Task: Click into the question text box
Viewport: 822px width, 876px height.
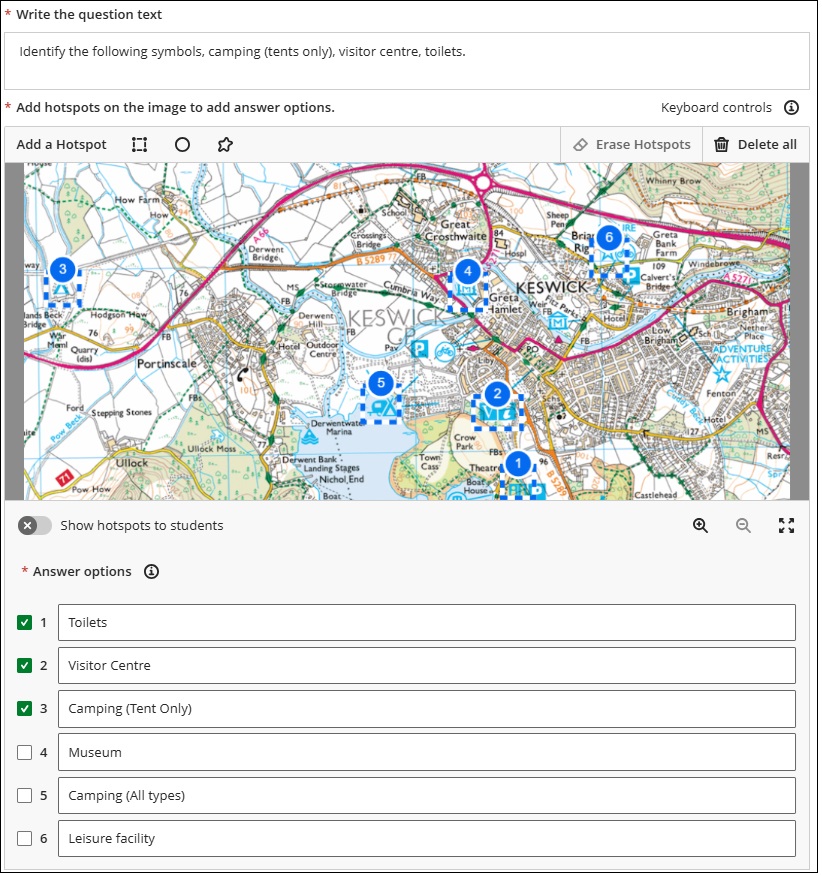Action: tap(407, 61)
